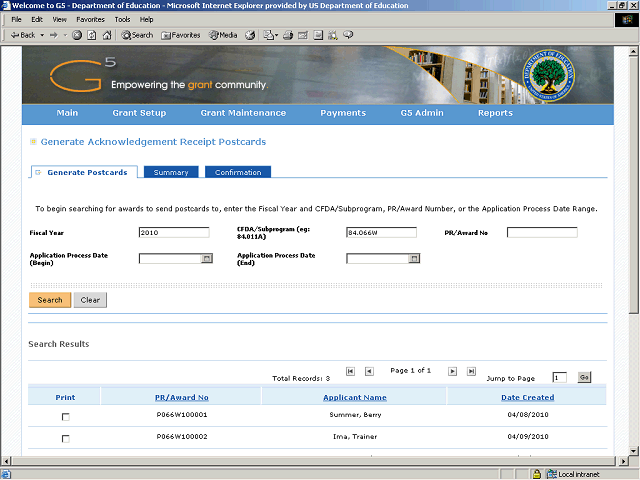Viewport: 640px width, 480px height.
Task: Switch to the Summary tab
Action: 171,172
